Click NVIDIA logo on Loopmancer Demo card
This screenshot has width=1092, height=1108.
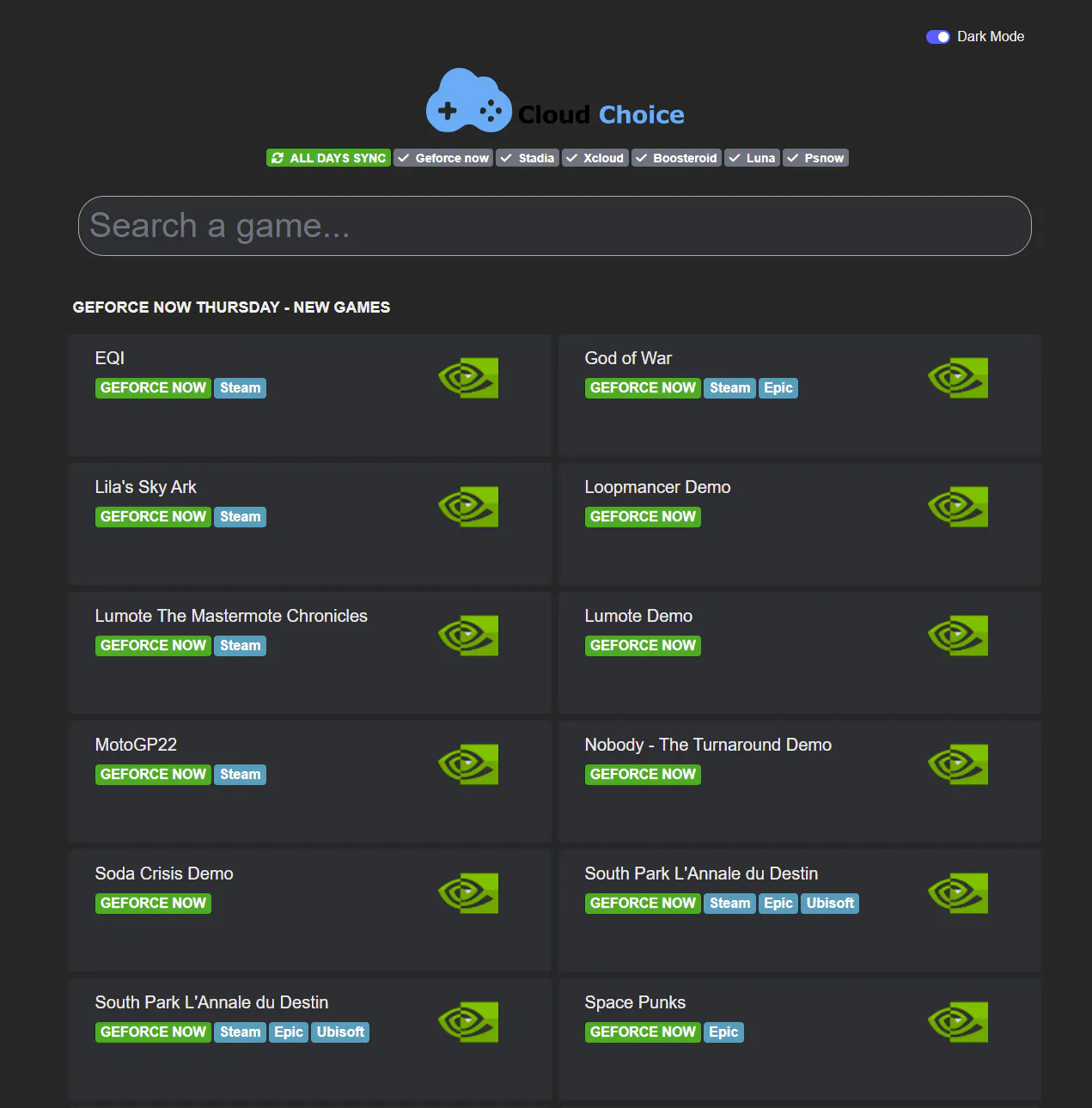(958, 507)
